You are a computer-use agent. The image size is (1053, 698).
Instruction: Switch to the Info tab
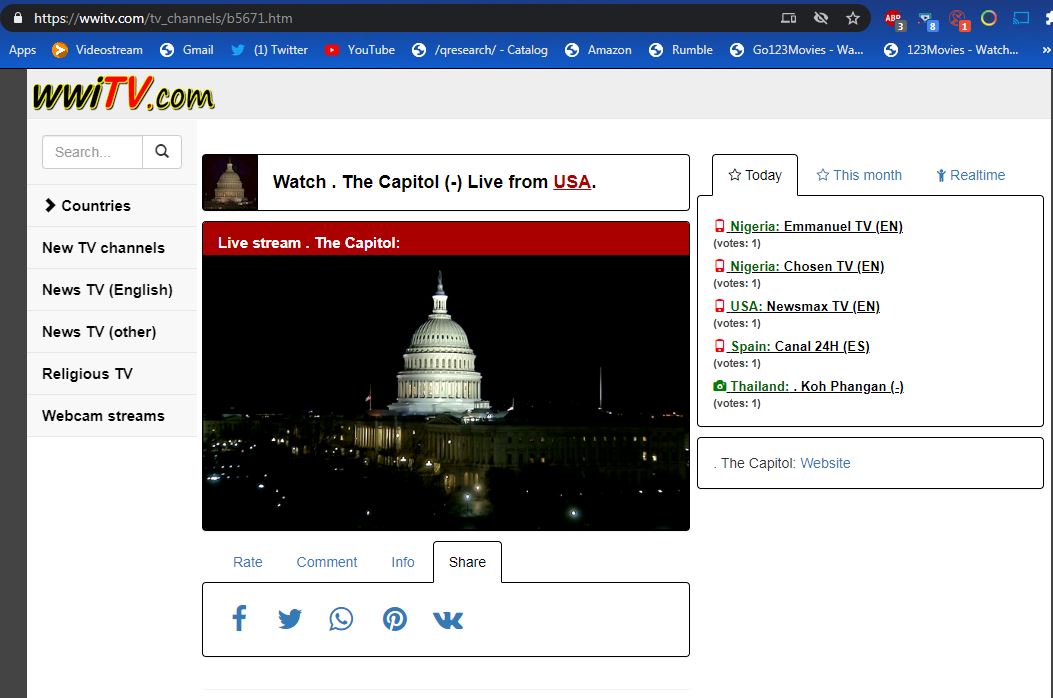point(403,562)
